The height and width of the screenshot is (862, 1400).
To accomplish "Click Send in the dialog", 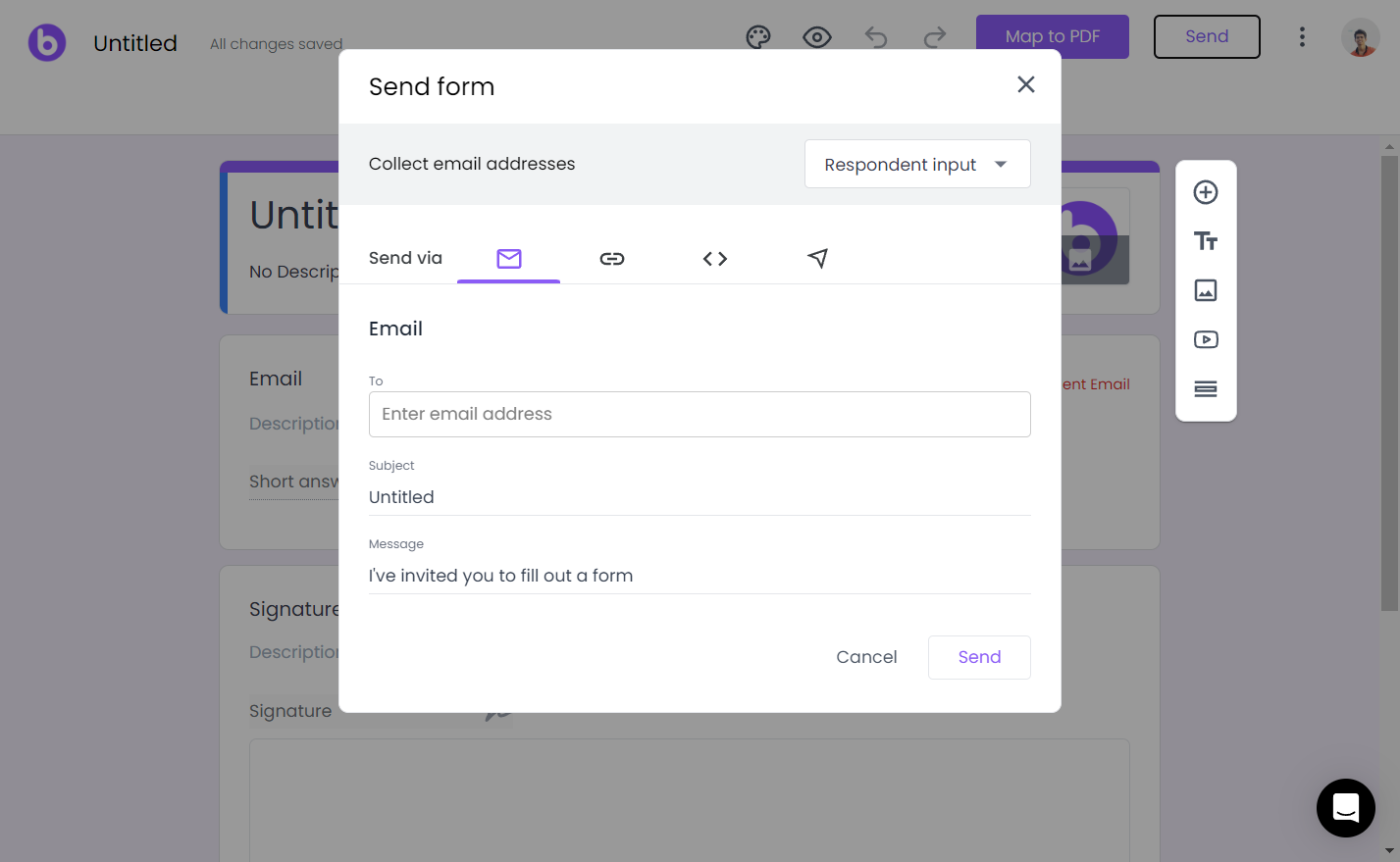I will (x=979, y=657).
